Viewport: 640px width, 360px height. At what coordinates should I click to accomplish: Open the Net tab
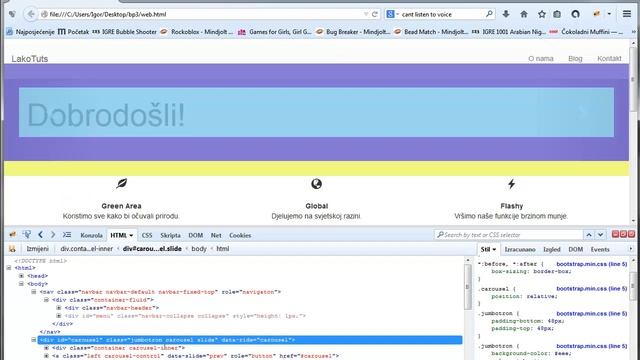click(x=216, y=236)
